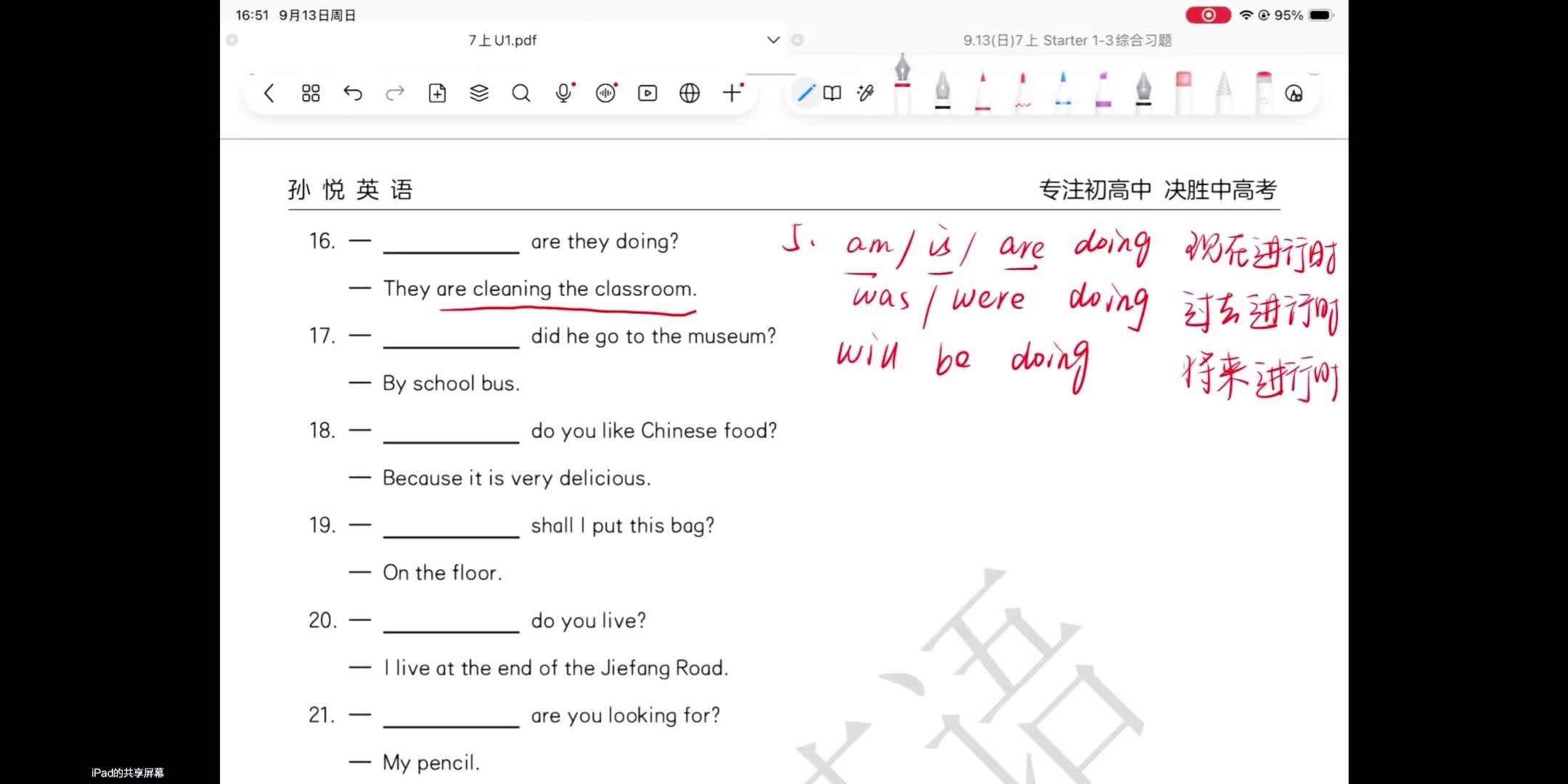
Task: Tap the answer "My pencil."
Action: tap(431, 763)
